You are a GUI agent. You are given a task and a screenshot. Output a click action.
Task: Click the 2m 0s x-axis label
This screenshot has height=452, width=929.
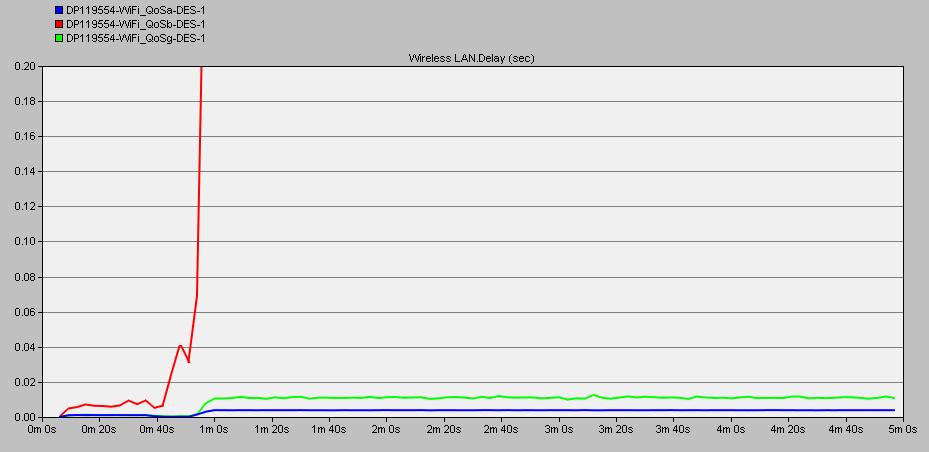tap(386, 429)
